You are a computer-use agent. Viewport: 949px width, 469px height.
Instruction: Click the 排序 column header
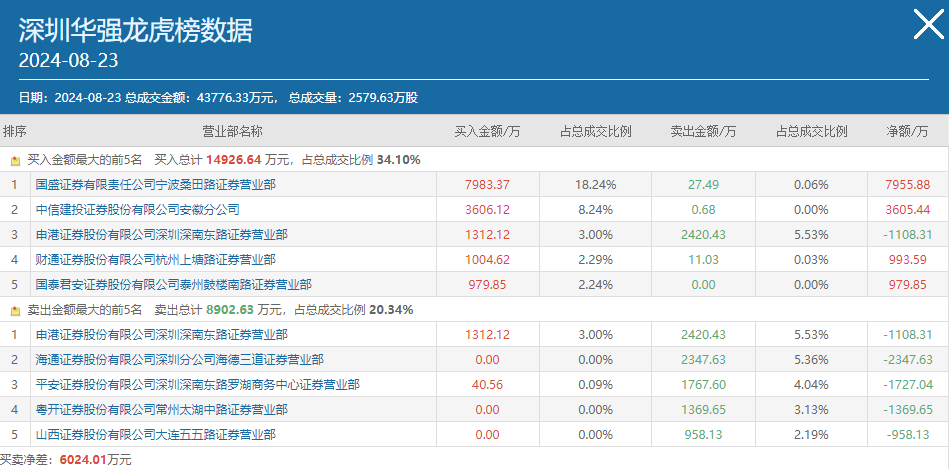pyautogui.click(x=15, y=131)
